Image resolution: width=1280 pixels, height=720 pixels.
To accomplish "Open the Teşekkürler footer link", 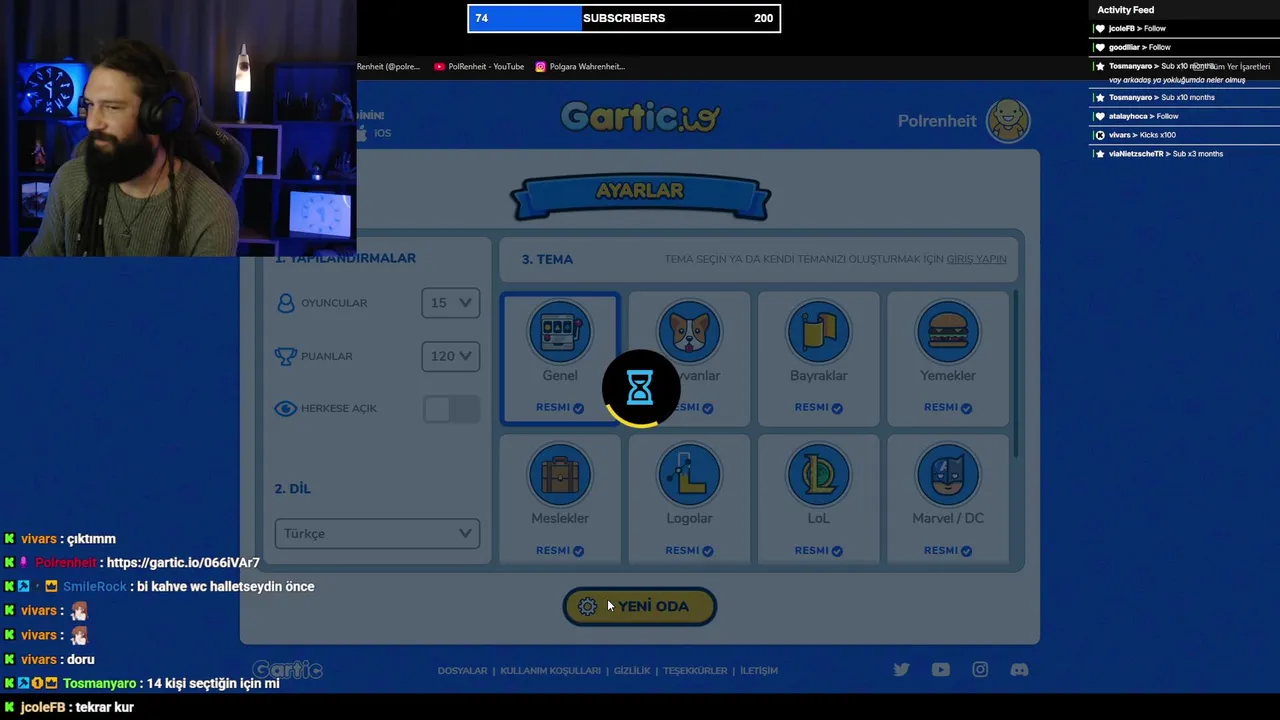I will 695,671.
